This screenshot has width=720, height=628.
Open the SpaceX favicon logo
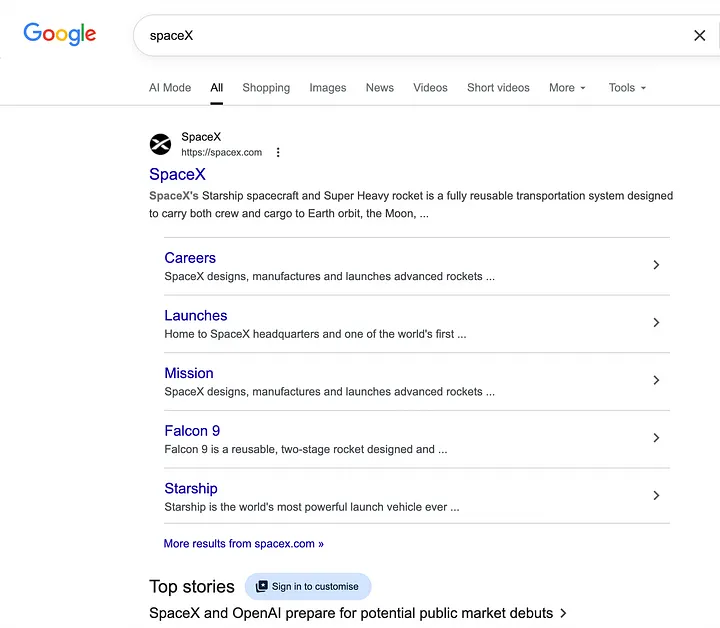(x=160, y=145)
